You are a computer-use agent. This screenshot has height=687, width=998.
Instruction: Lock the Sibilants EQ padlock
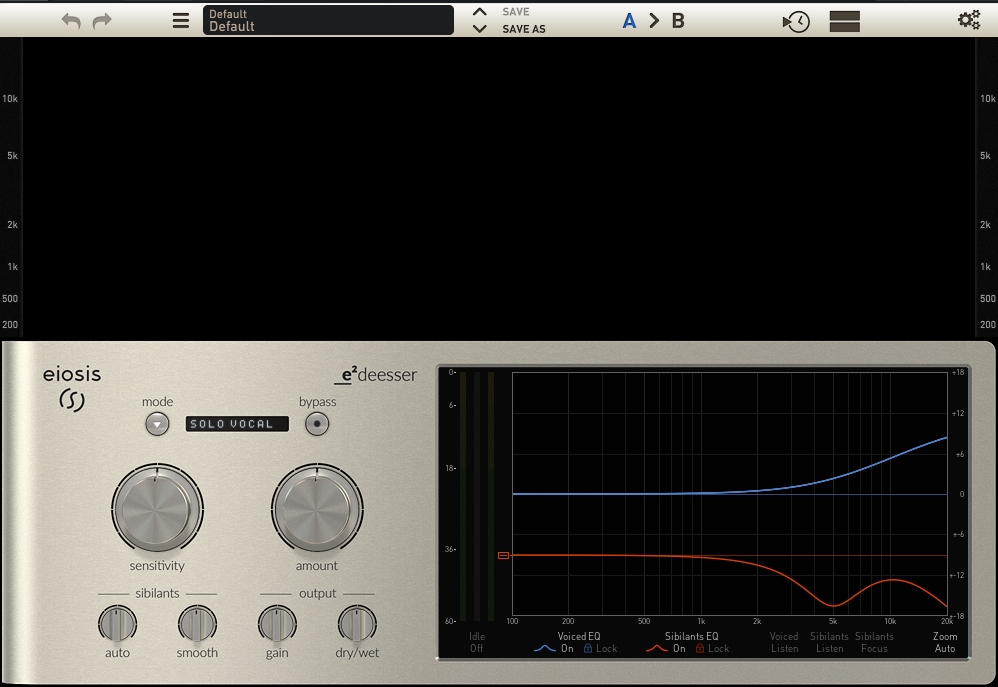coord(700,649)
